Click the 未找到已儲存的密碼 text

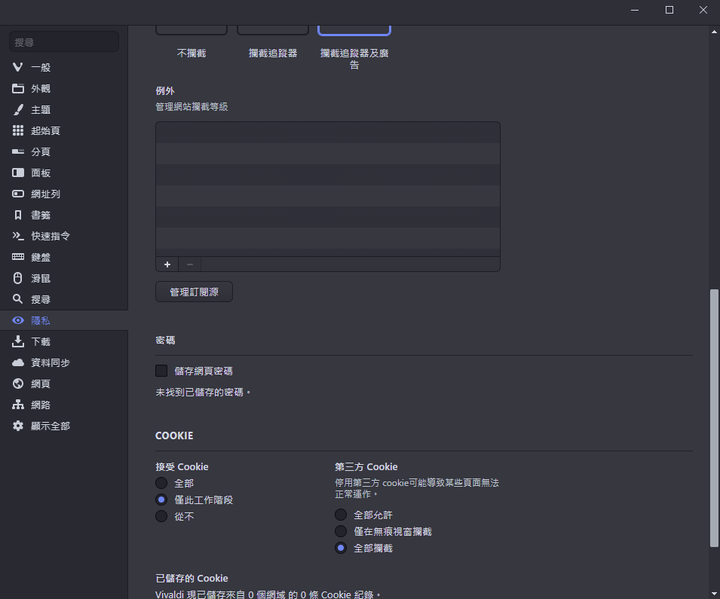pos(203,392)
